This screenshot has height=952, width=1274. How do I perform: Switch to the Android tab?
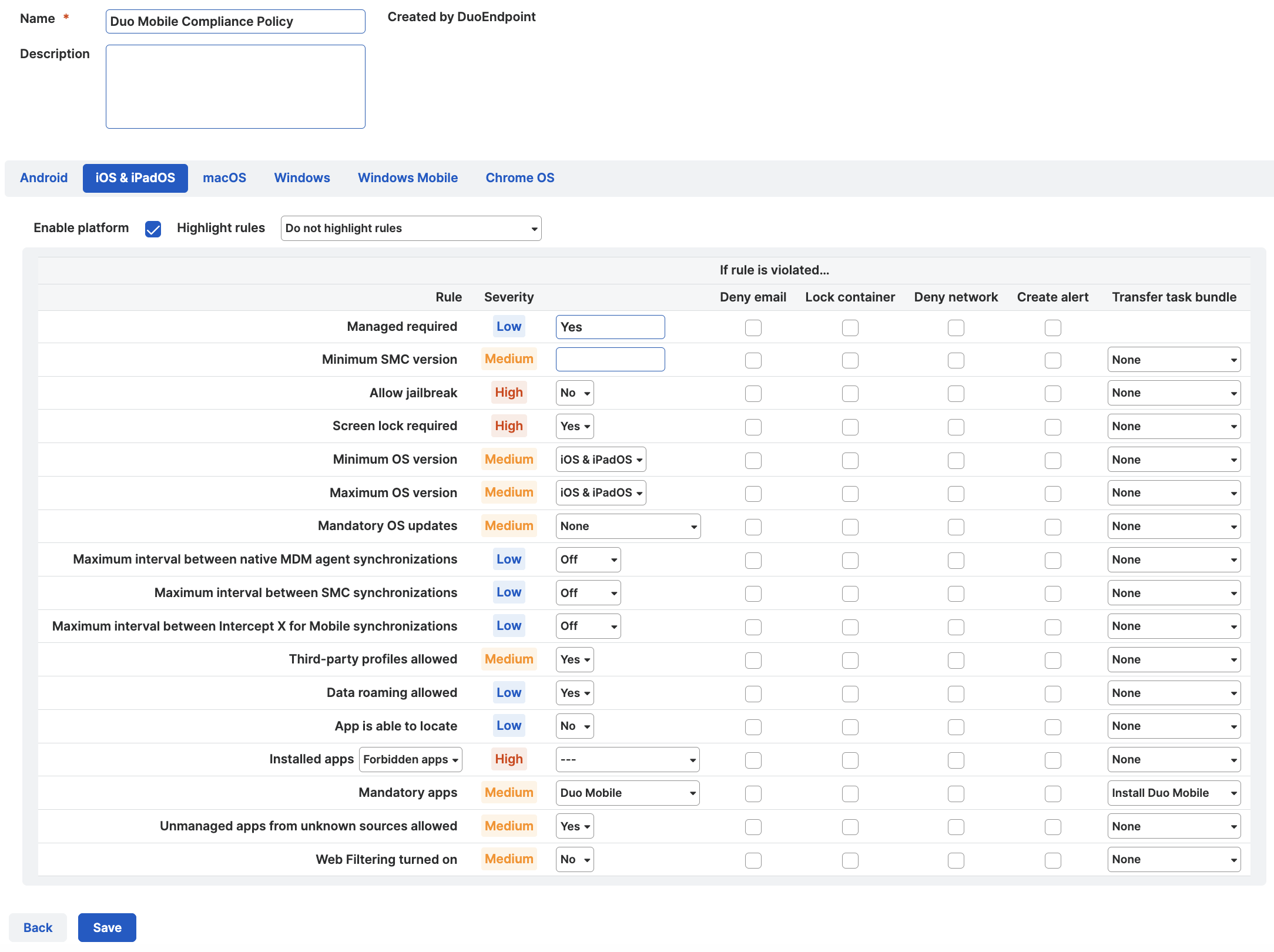click(x=43, y=177)
